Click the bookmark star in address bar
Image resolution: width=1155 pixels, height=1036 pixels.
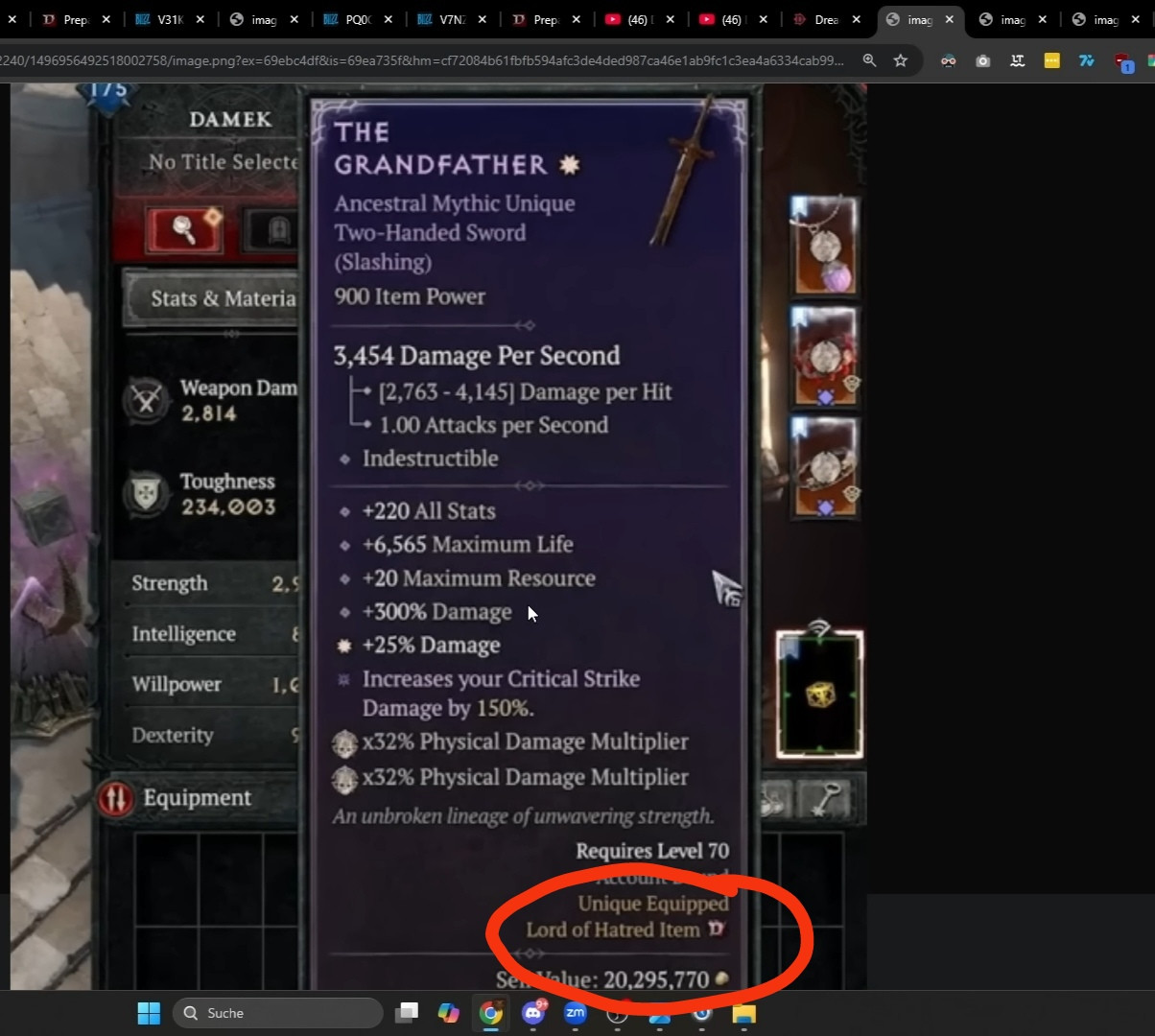click(900, 60)
